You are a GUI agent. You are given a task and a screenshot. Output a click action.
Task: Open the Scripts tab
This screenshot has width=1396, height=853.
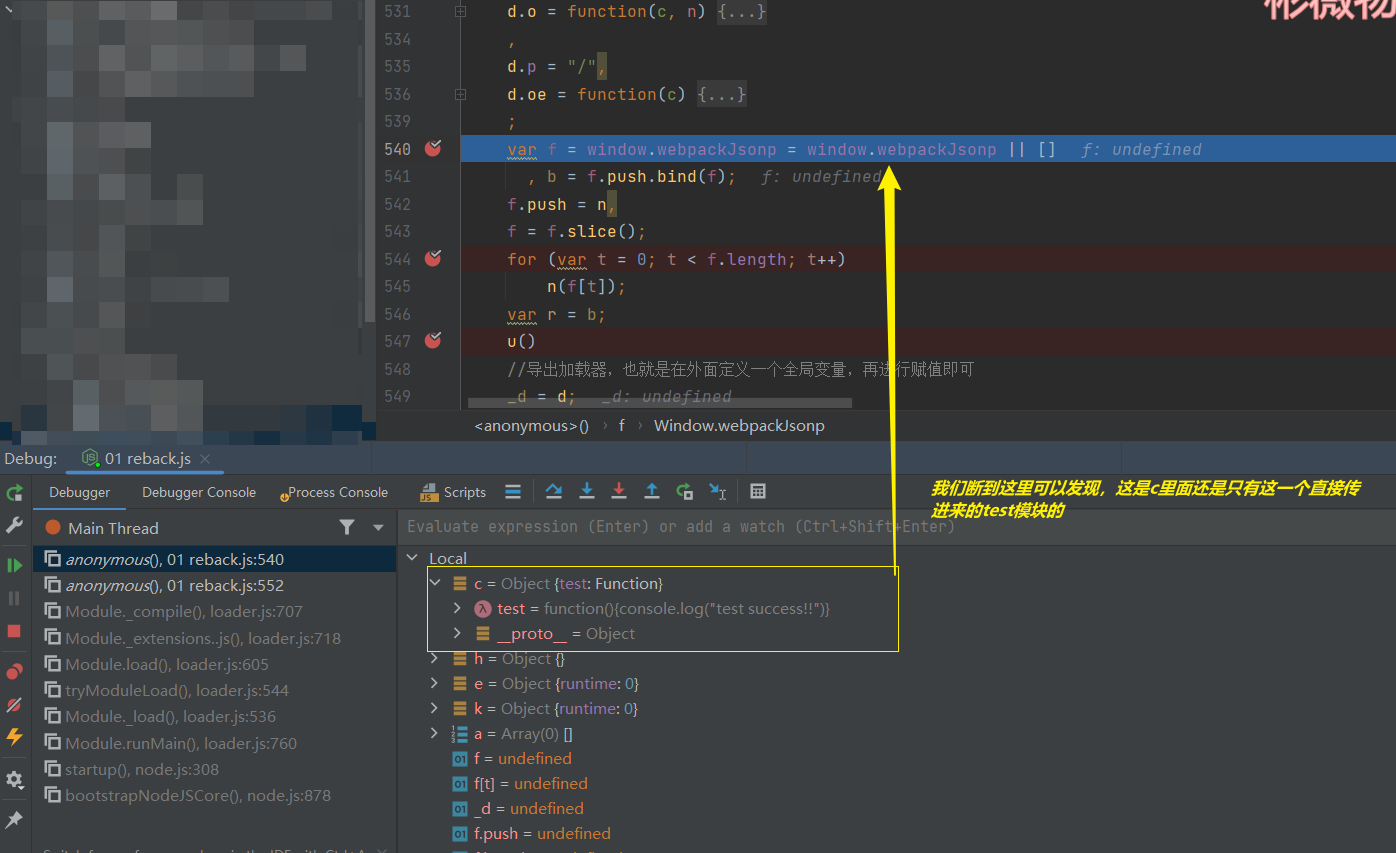pos(453,492)
